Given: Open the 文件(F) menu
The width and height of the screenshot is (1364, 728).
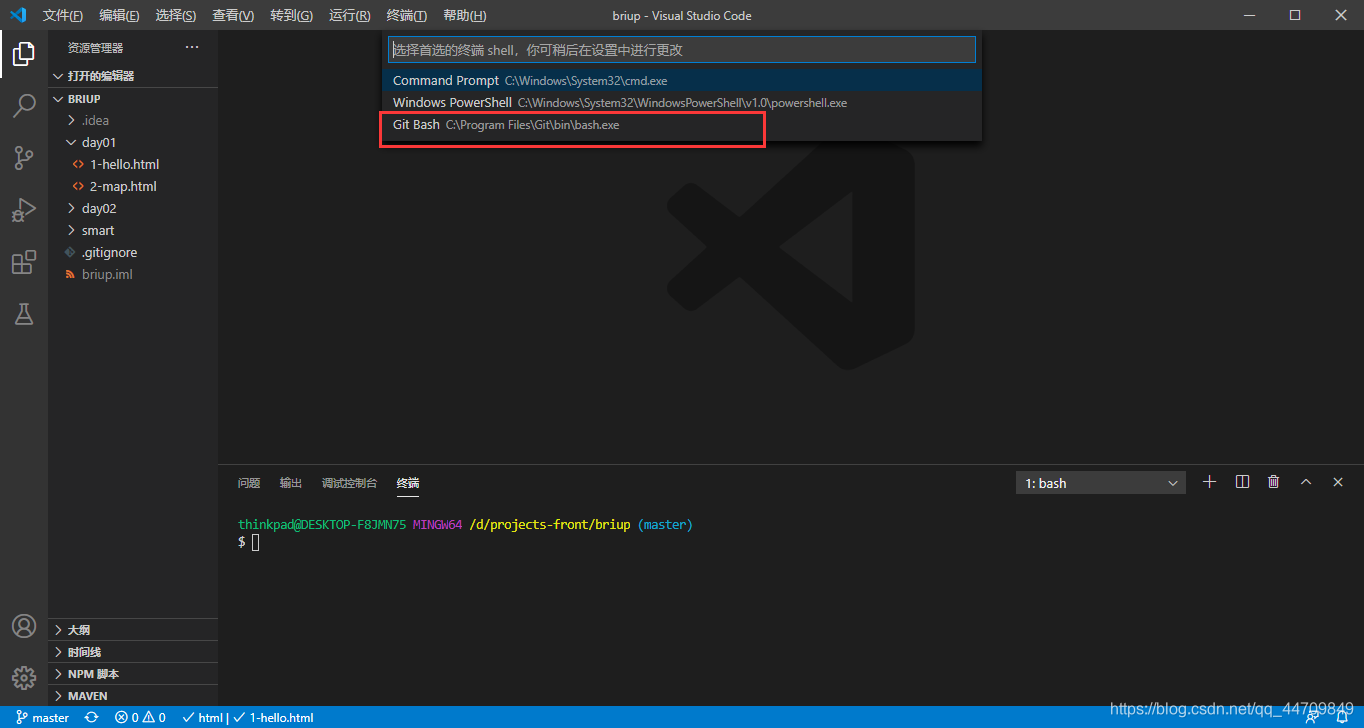Looking at the screenshot, I should (x=63, y=15).
